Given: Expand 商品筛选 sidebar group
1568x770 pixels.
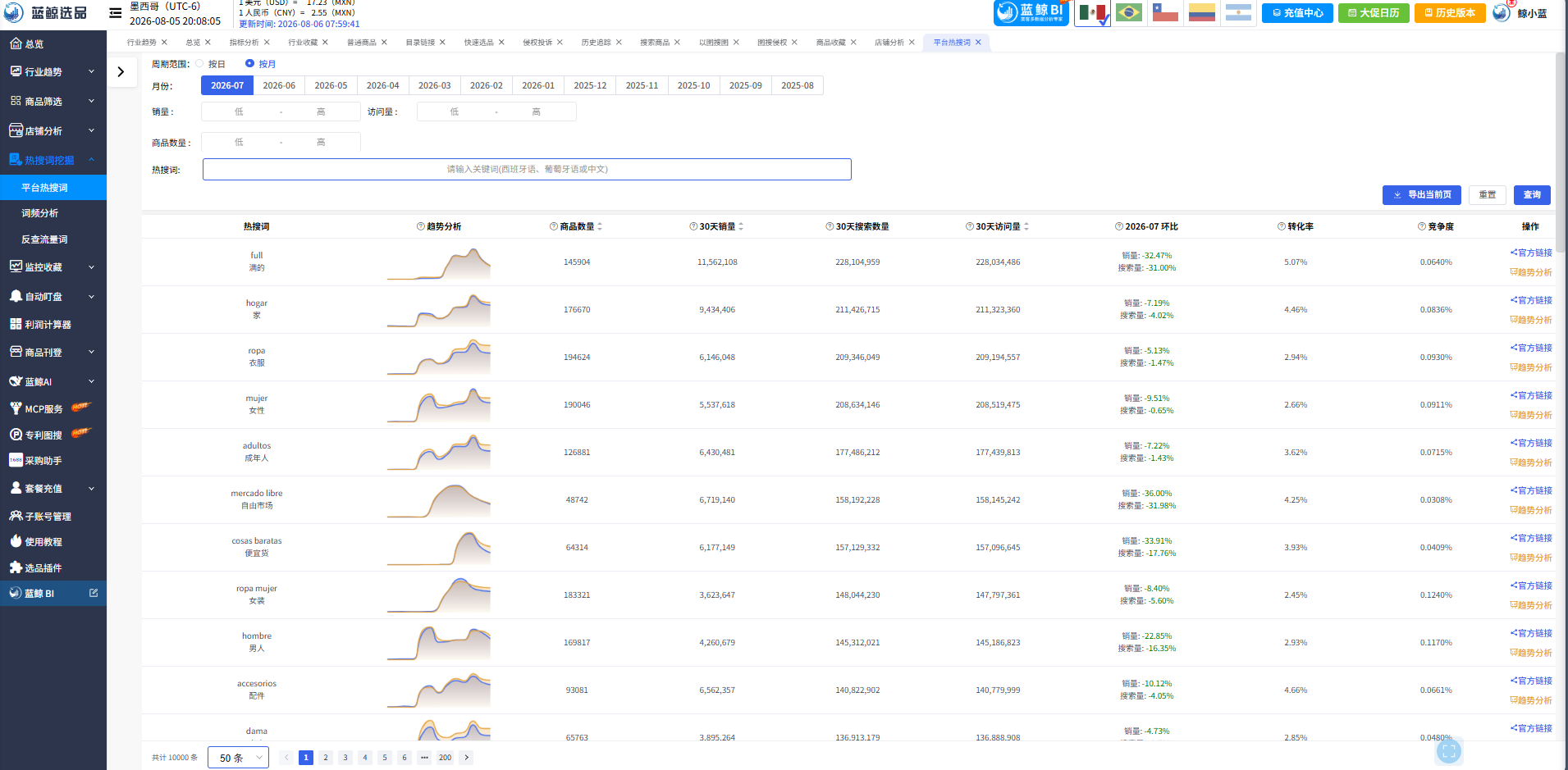Looking at the screenshot, I should [x=53, y=102].
